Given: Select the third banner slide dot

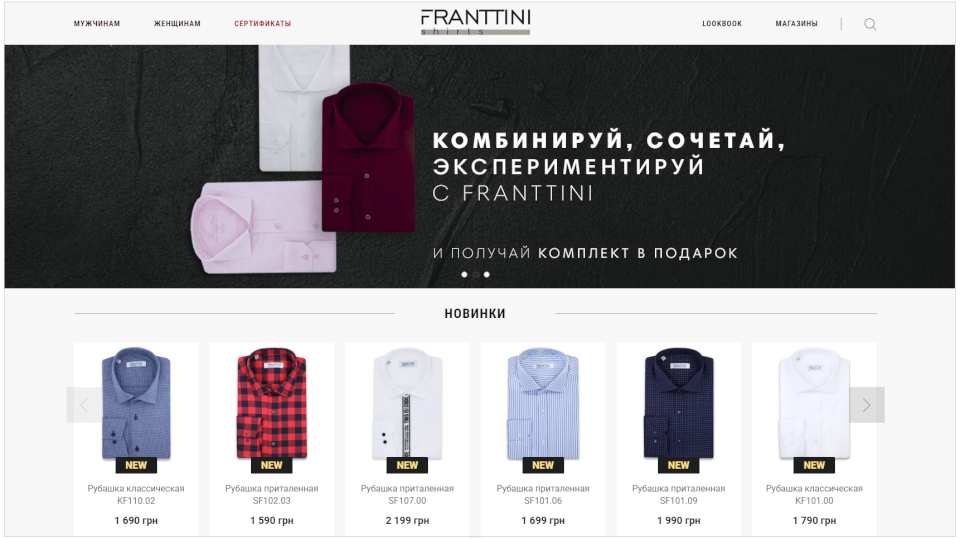Looking at the screenshot, I should tap(487, 274).
